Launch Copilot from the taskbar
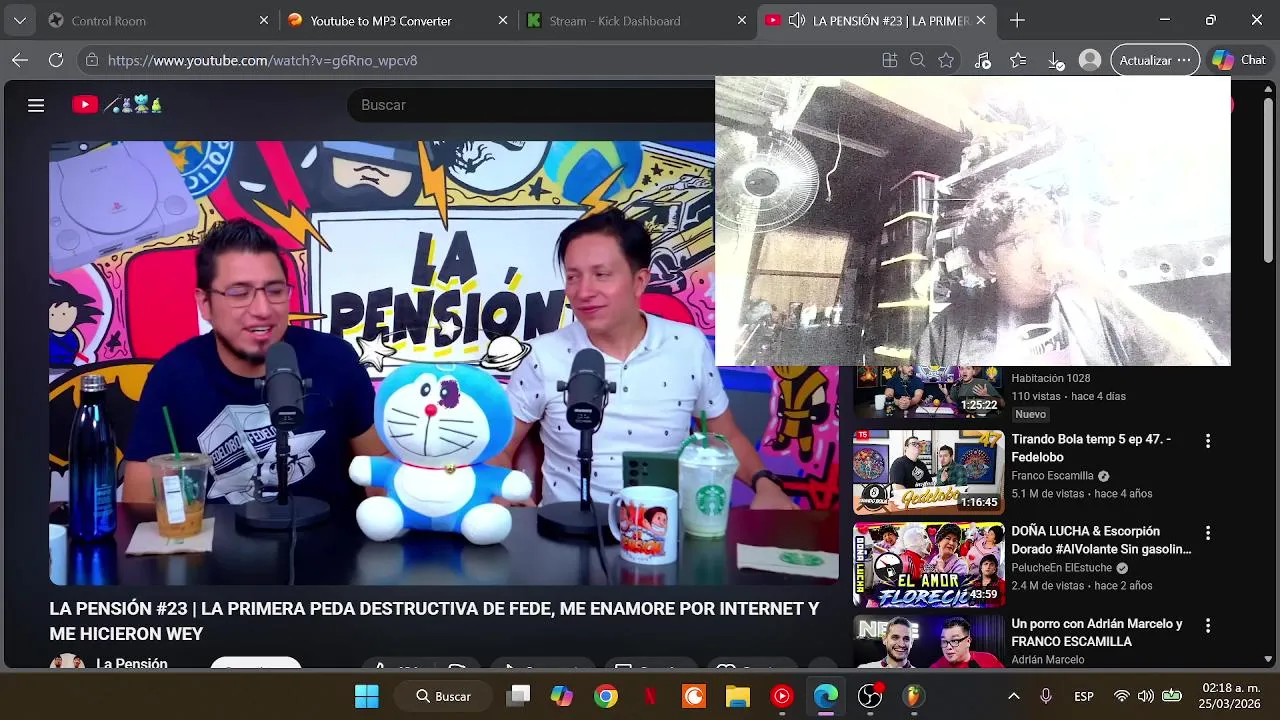The width and height of the screenshot is (1280, 720). [x=562, y=696]
